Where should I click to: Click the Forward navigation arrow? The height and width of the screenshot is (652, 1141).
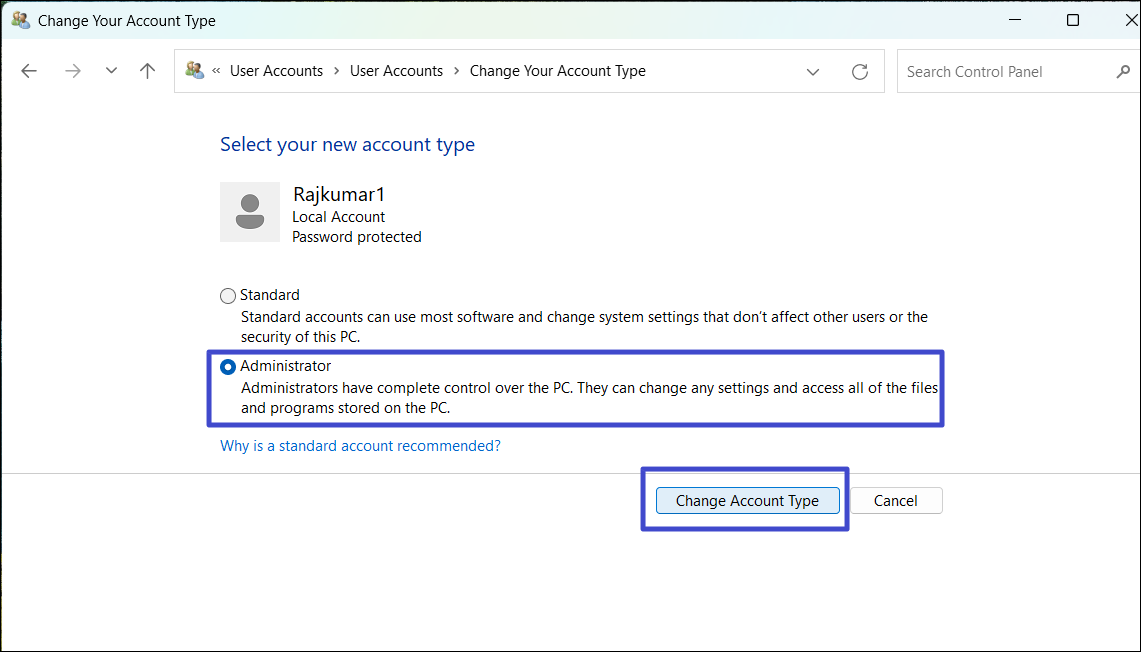[72, 71]
